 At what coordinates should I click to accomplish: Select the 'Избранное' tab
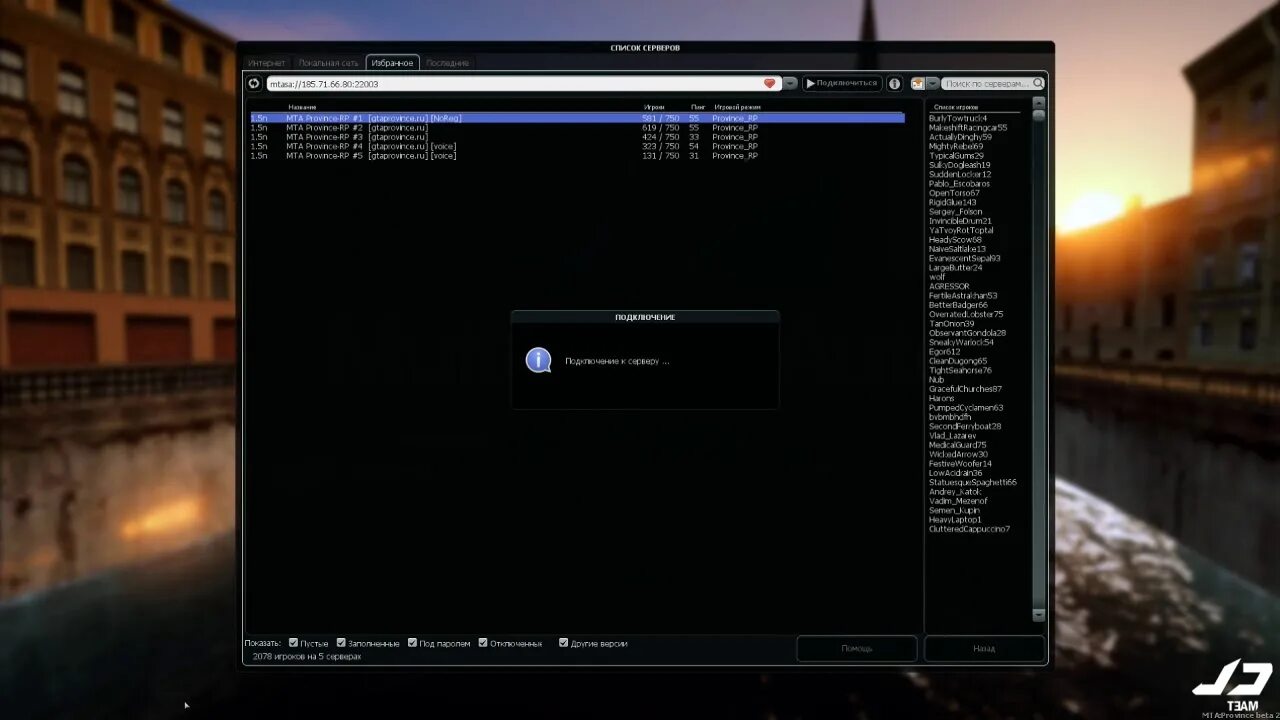[393, 63]
